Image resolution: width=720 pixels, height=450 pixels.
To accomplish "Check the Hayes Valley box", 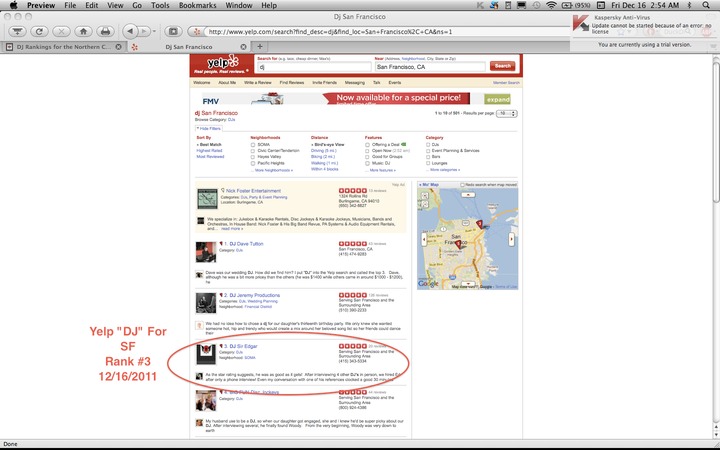I will tap(253, 157).
